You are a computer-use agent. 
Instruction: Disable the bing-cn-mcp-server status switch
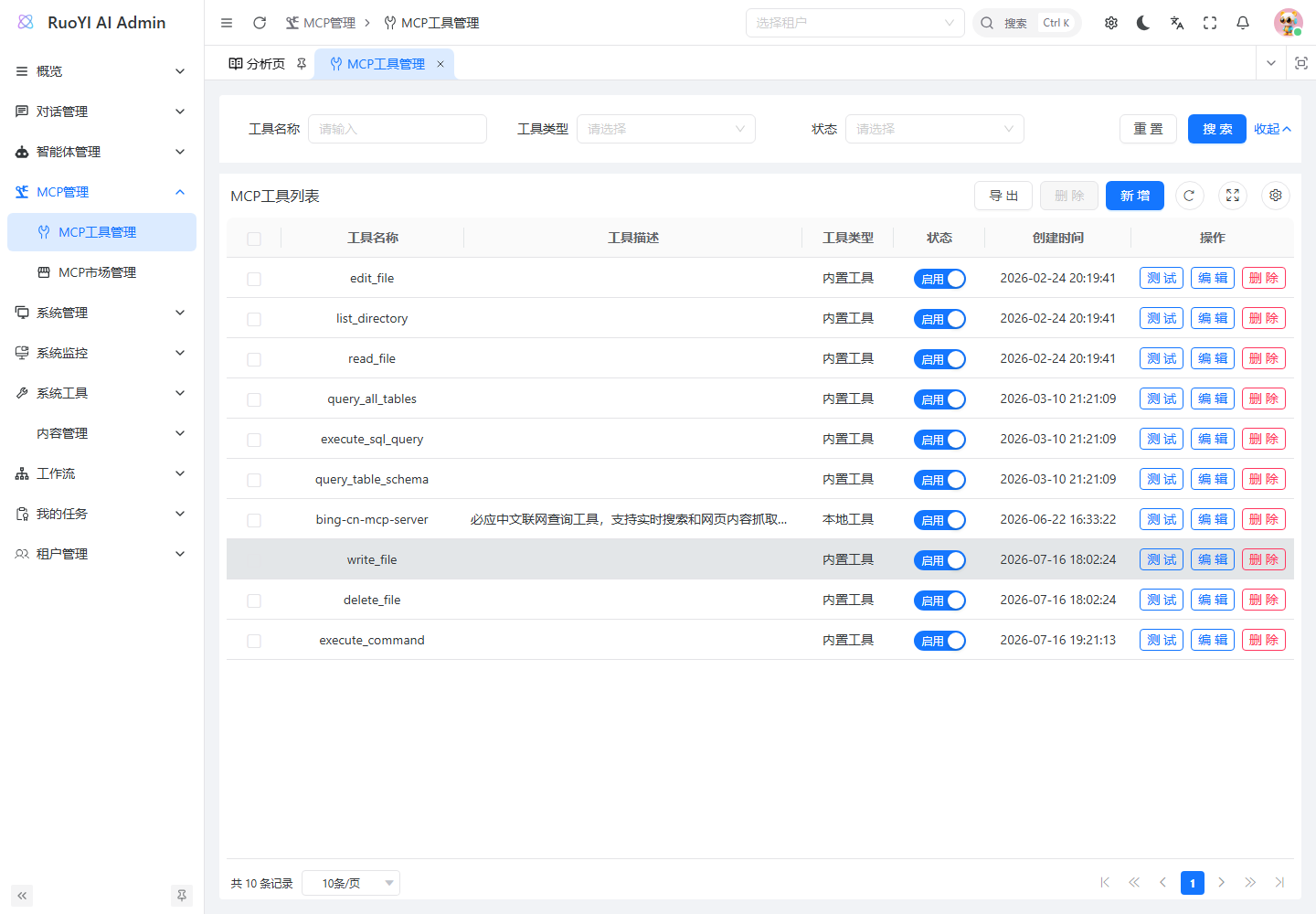939,520
